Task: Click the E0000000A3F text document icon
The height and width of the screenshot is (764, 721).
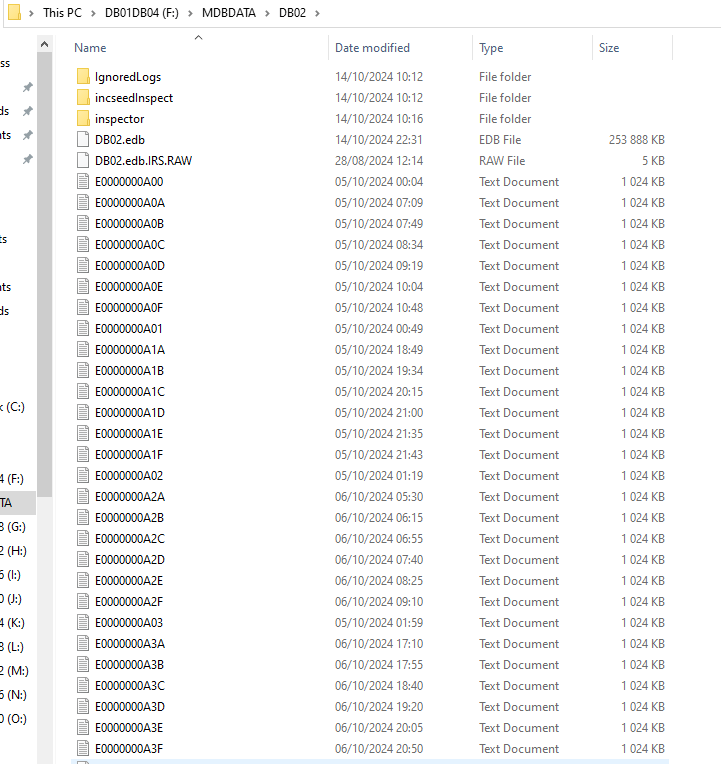Action: click(x=83, y=749)
